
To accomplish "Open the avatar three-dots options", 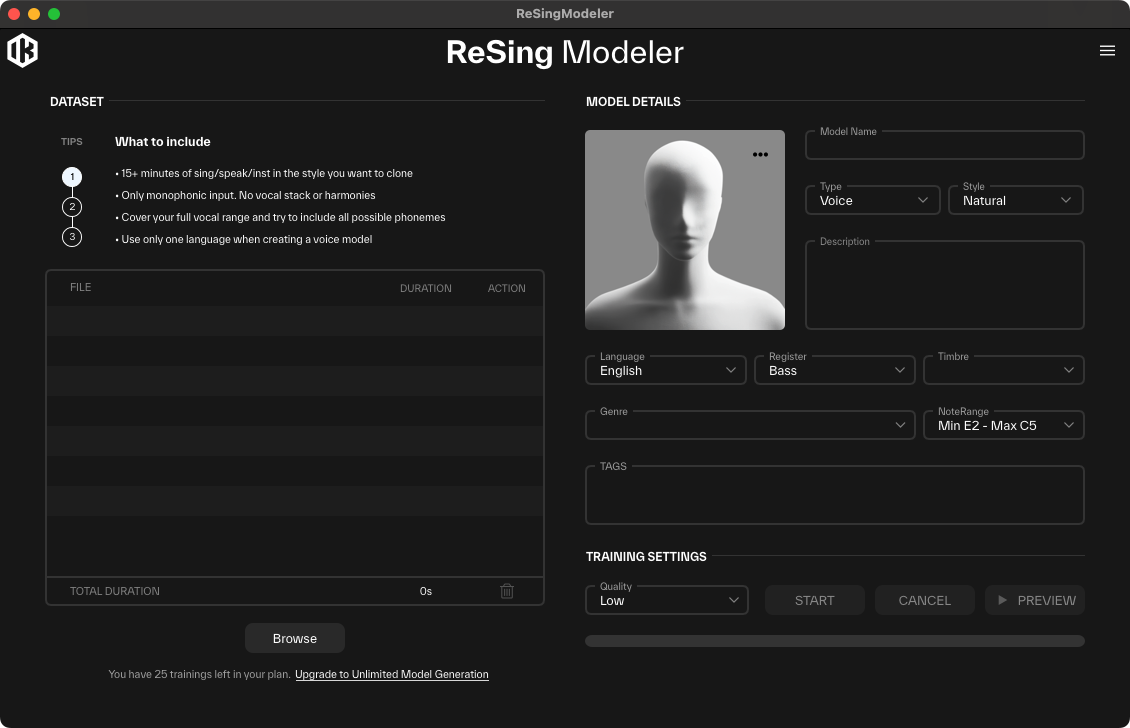I will coord(760,155).
